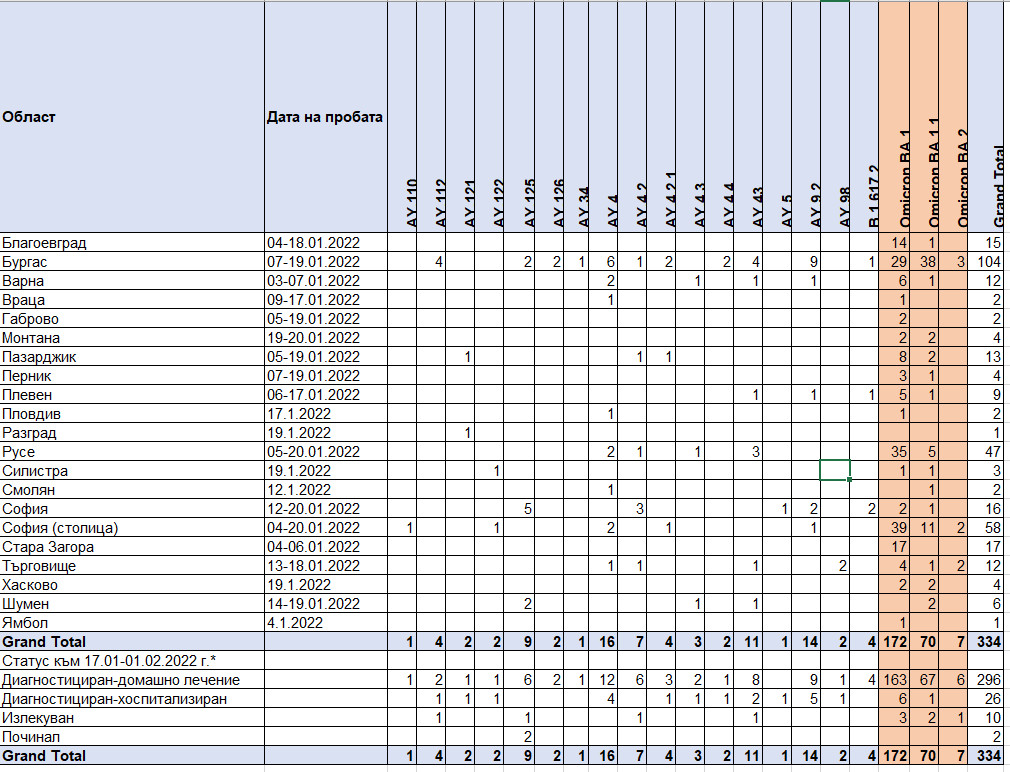
Task: Select the Дата на пробата header cell
Action: (326, 117)
